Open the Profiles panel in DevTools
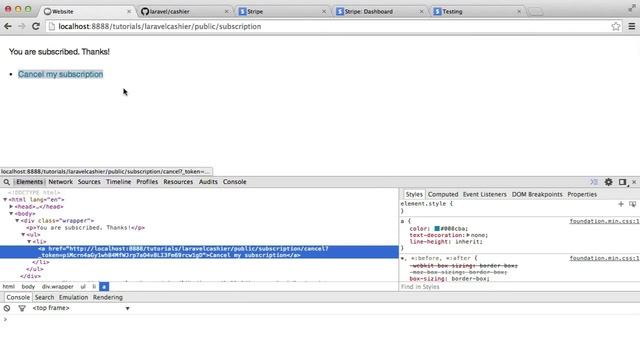Image resolution: width=640 pixels, height=360 pixels. click(147, 182)
